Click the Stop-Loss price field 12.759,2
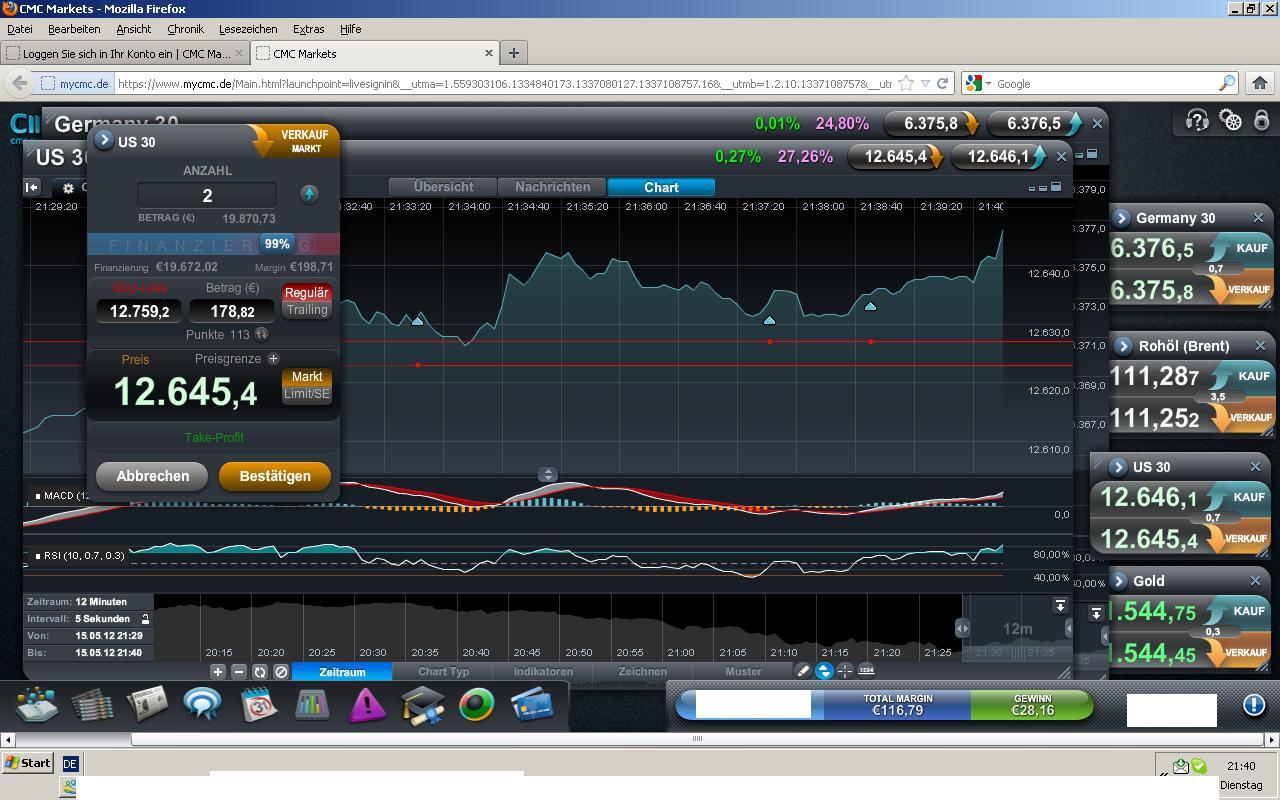Viewport: 1280px width, 800px height. [x=139, y=311]
